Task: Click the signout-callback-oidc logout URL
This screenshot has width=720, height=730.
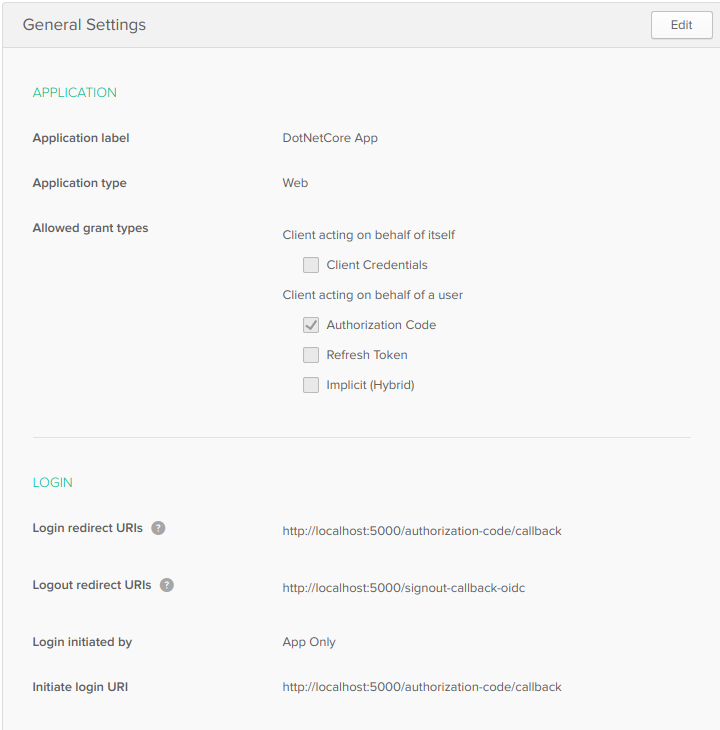Action: (403, 588)
